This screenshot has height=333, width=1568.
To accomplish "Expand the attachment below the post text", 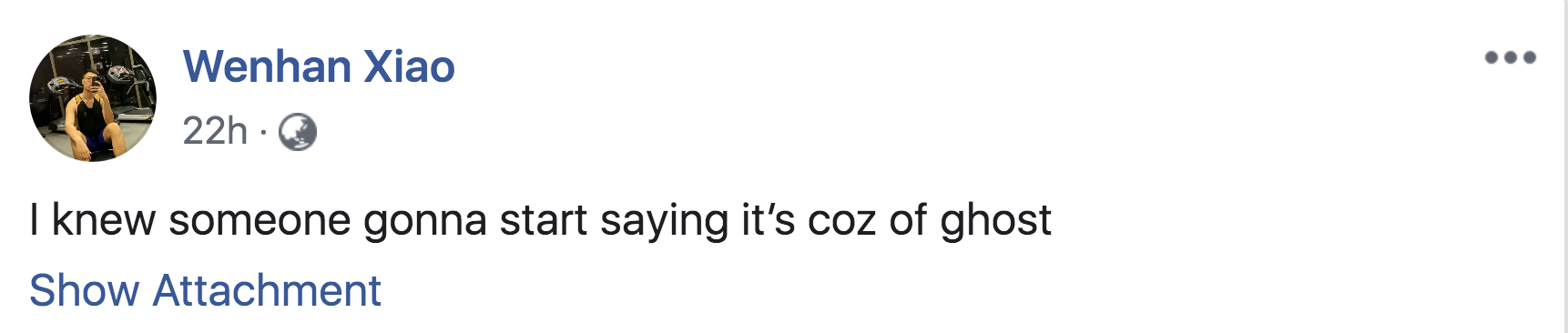I will pyautogui.click(x=205, y=291).
